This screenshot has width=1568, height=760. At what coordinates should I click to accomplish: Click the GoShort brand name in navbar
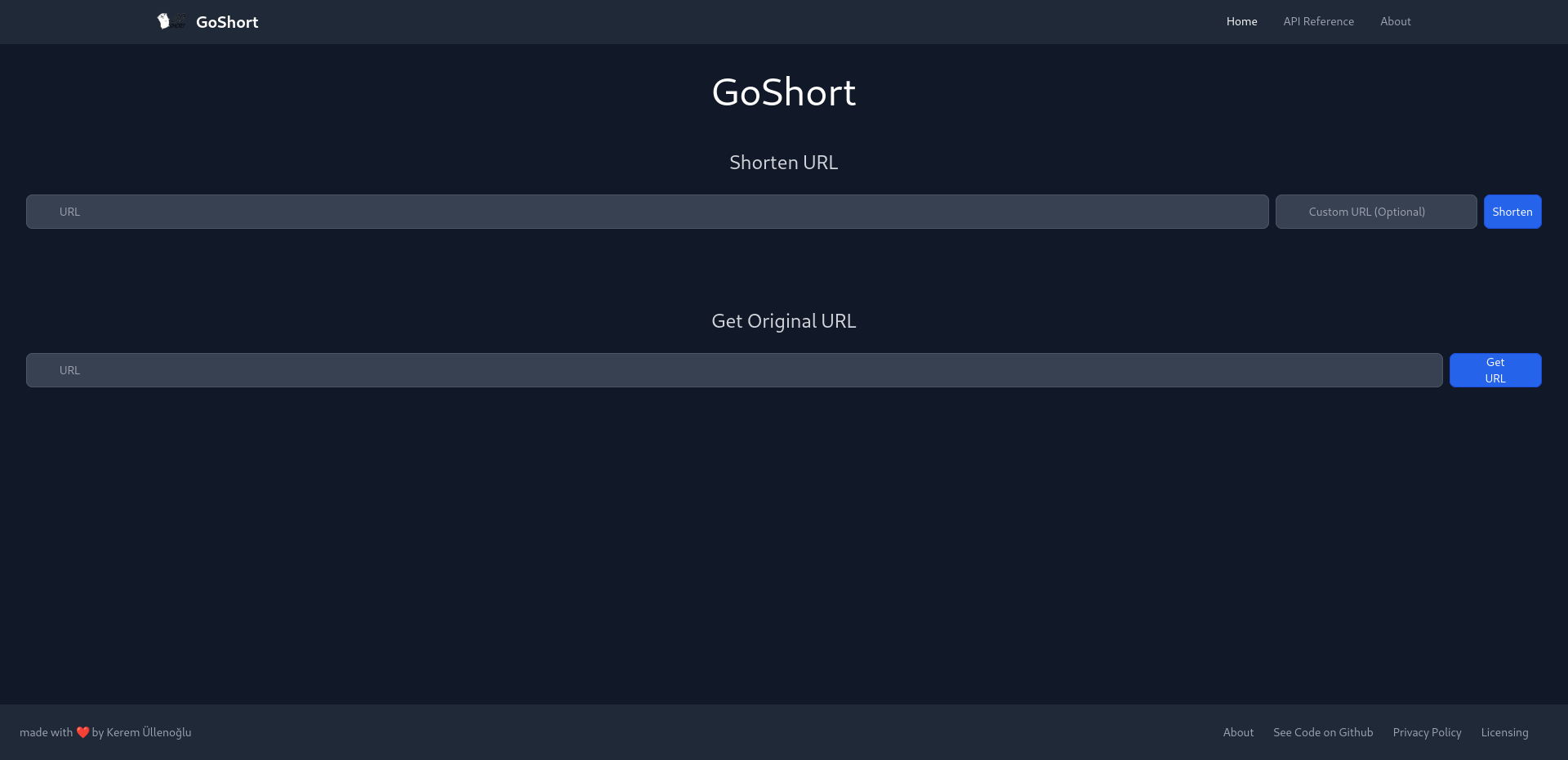click(227, 22)
